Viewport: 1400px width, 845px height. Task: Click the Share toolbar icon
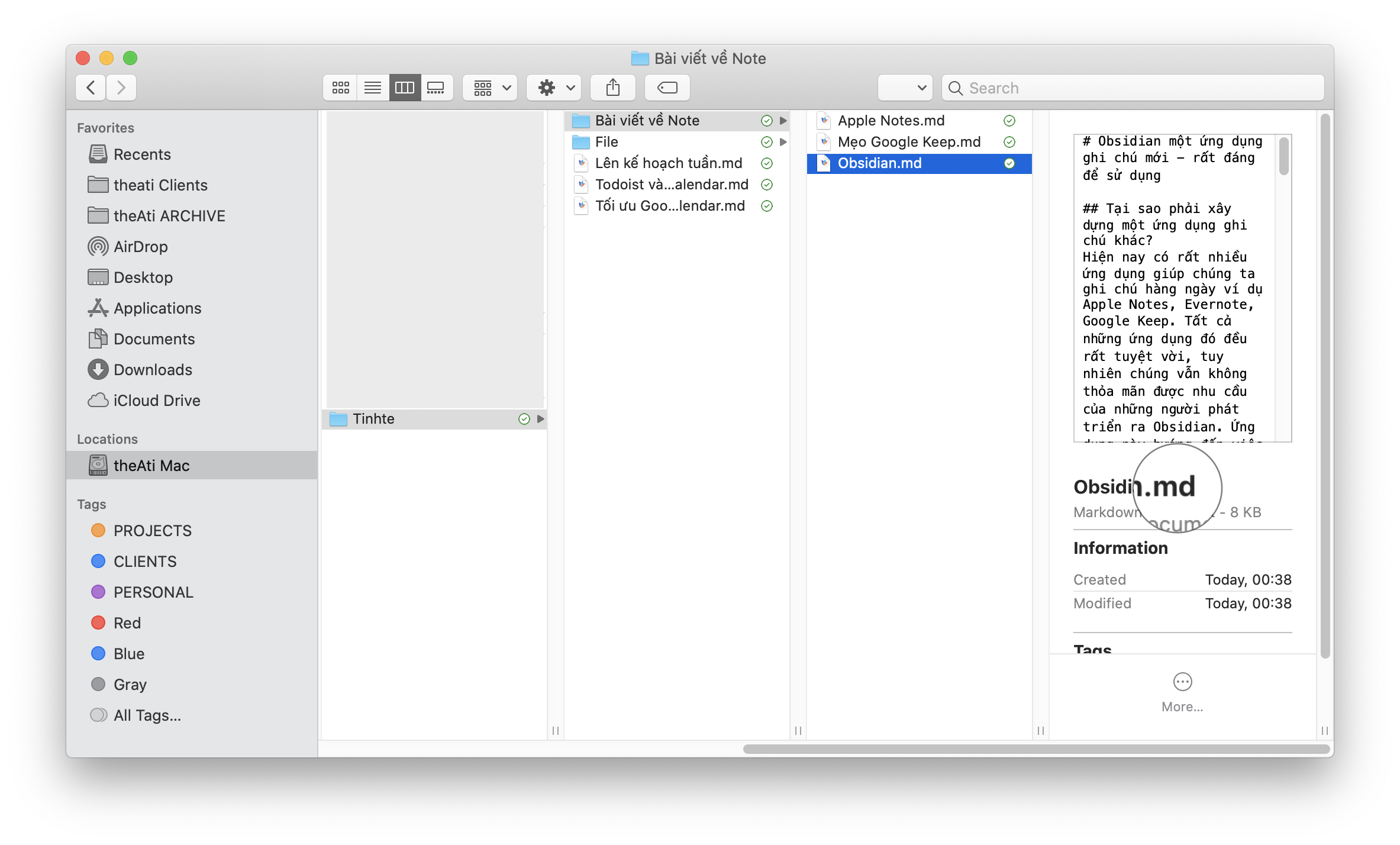(612, 88)
